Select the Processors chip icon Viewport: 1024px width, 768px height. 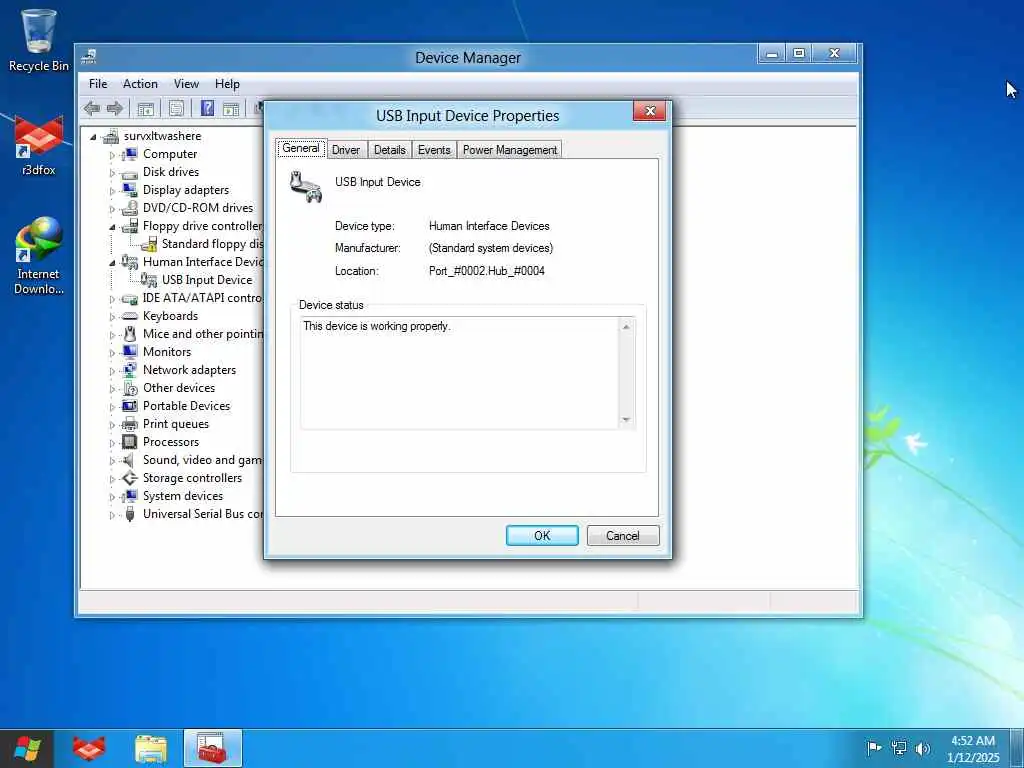(130, 442)
